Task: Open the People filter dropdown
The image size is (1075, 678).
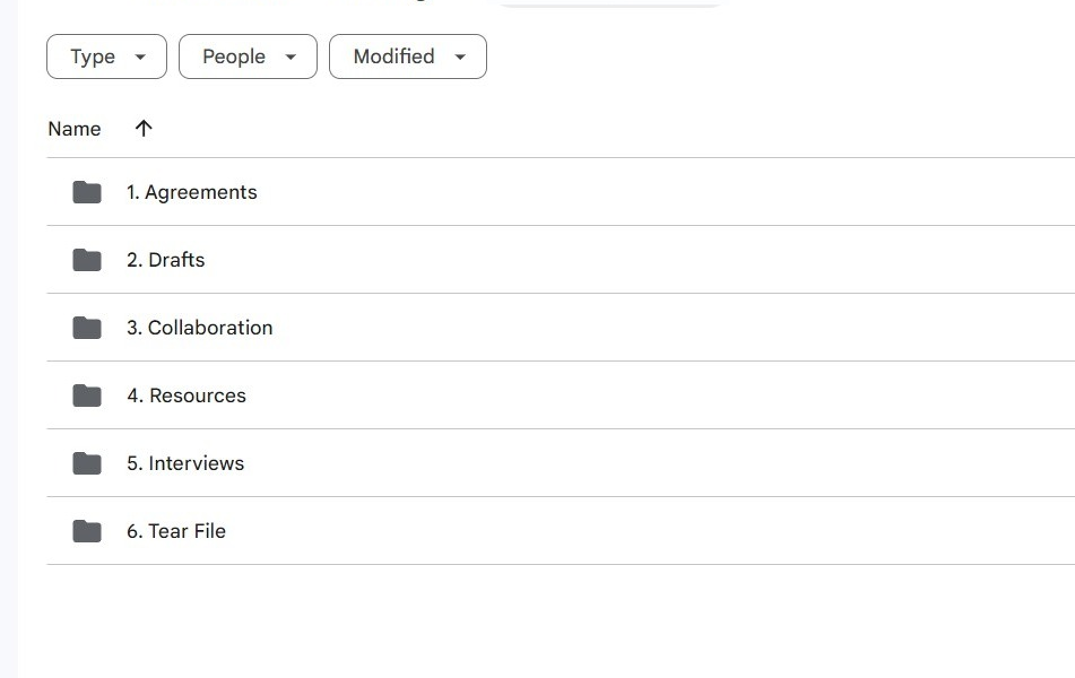Action: [x=247, y=57]
